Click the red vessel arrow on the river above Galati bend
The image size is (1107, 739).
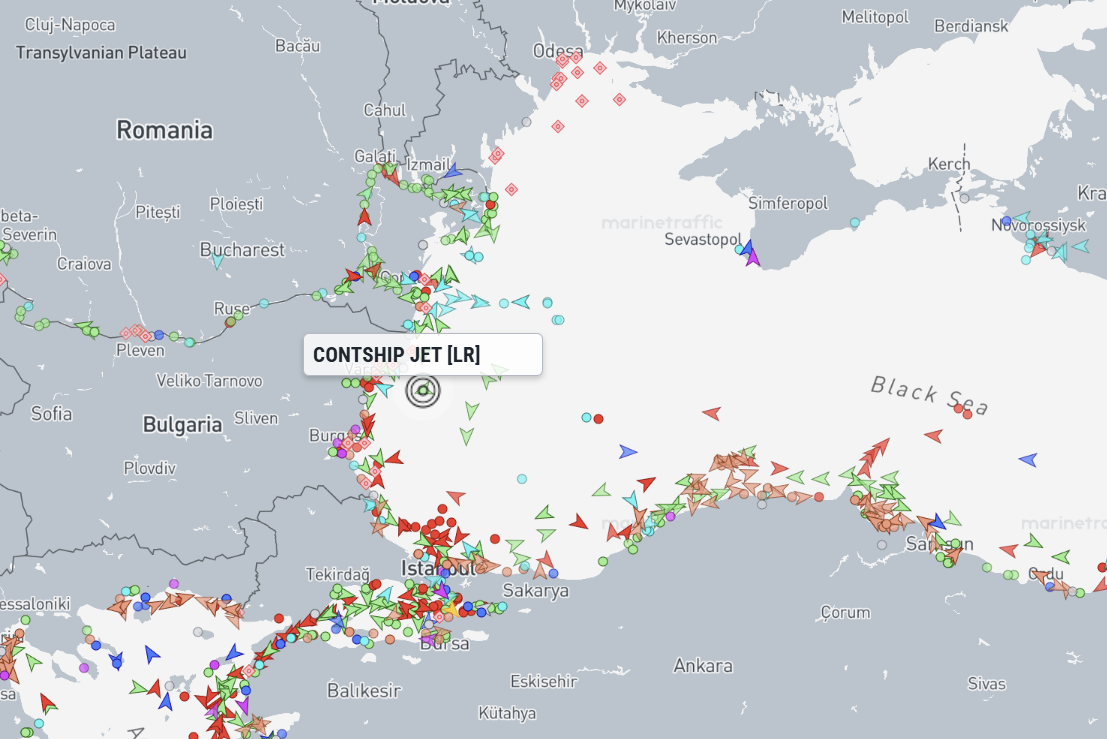pos(364,216)
